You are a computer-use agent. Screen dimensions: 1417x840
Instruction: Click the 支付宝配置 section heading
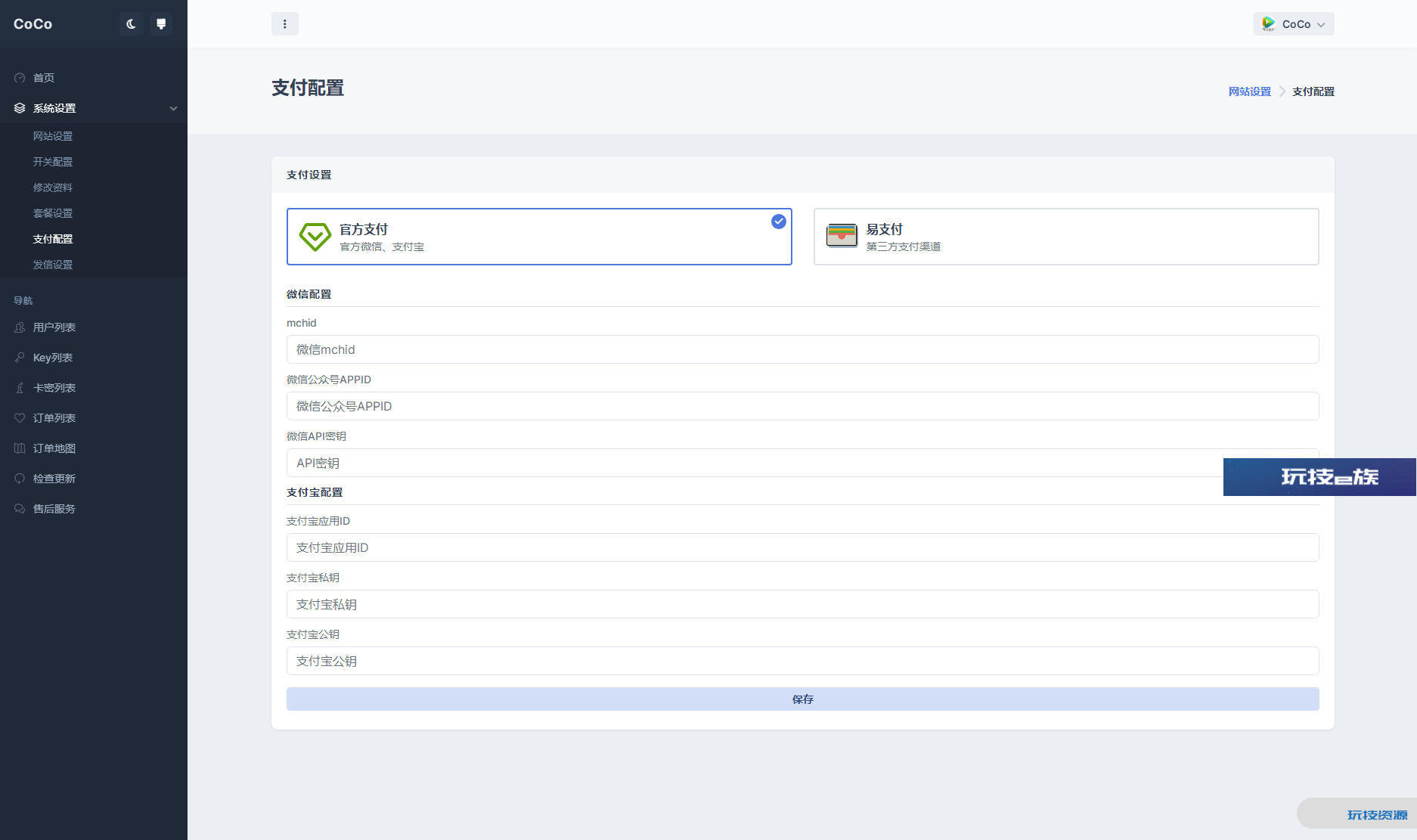pos(315,492)
